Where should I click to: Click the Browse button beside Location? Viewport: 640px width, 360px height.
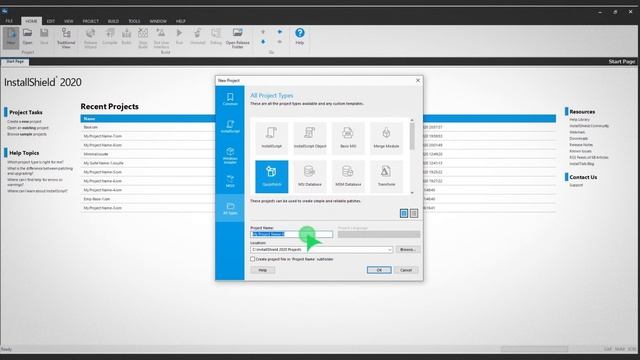407,249
